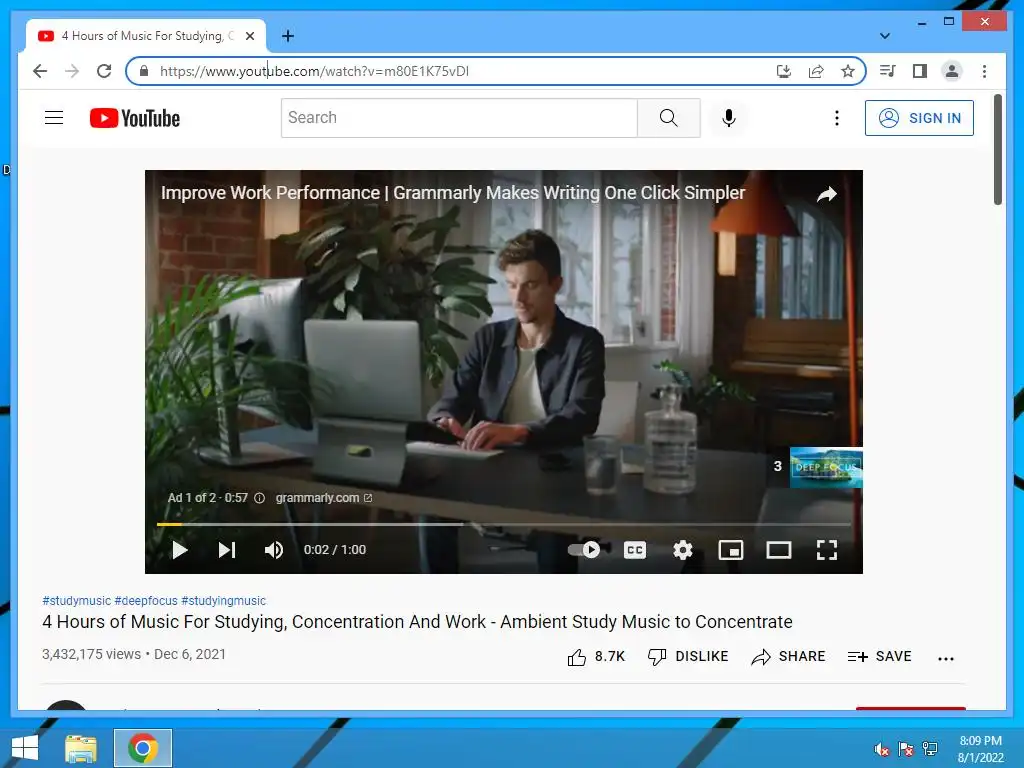This screenshot has height=768, width=1024.
Task: Click the DISLIKE button
Action: click(688, 657)
